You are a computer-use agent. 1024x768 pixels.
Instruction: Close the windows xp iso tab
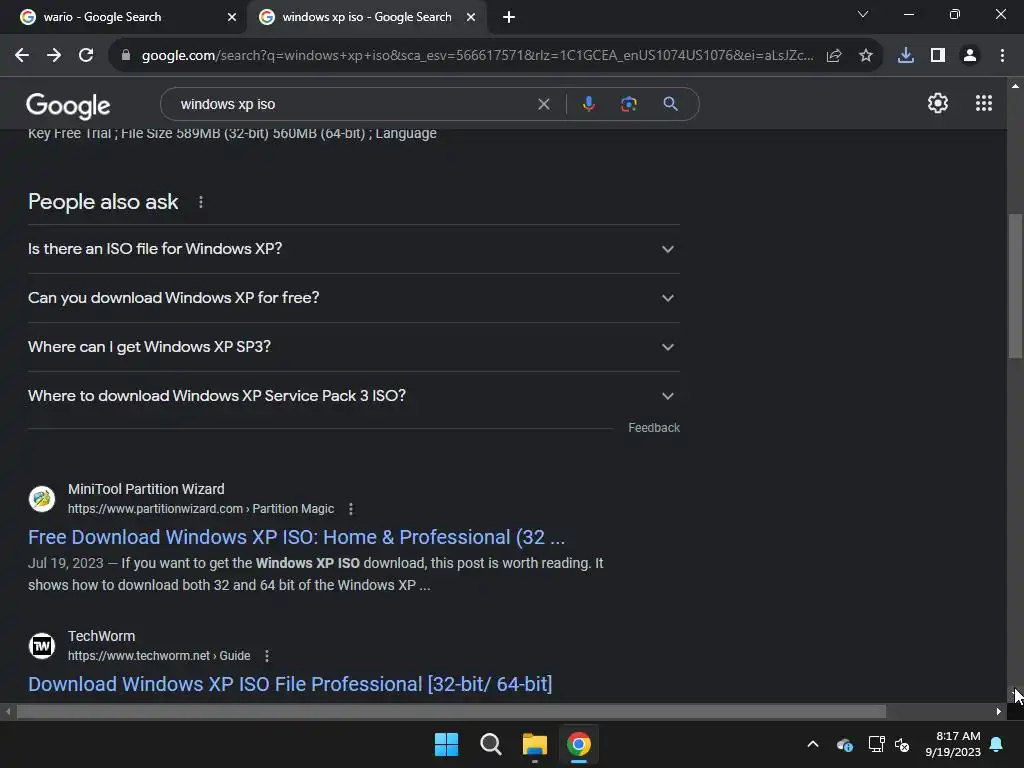point(471,18)
